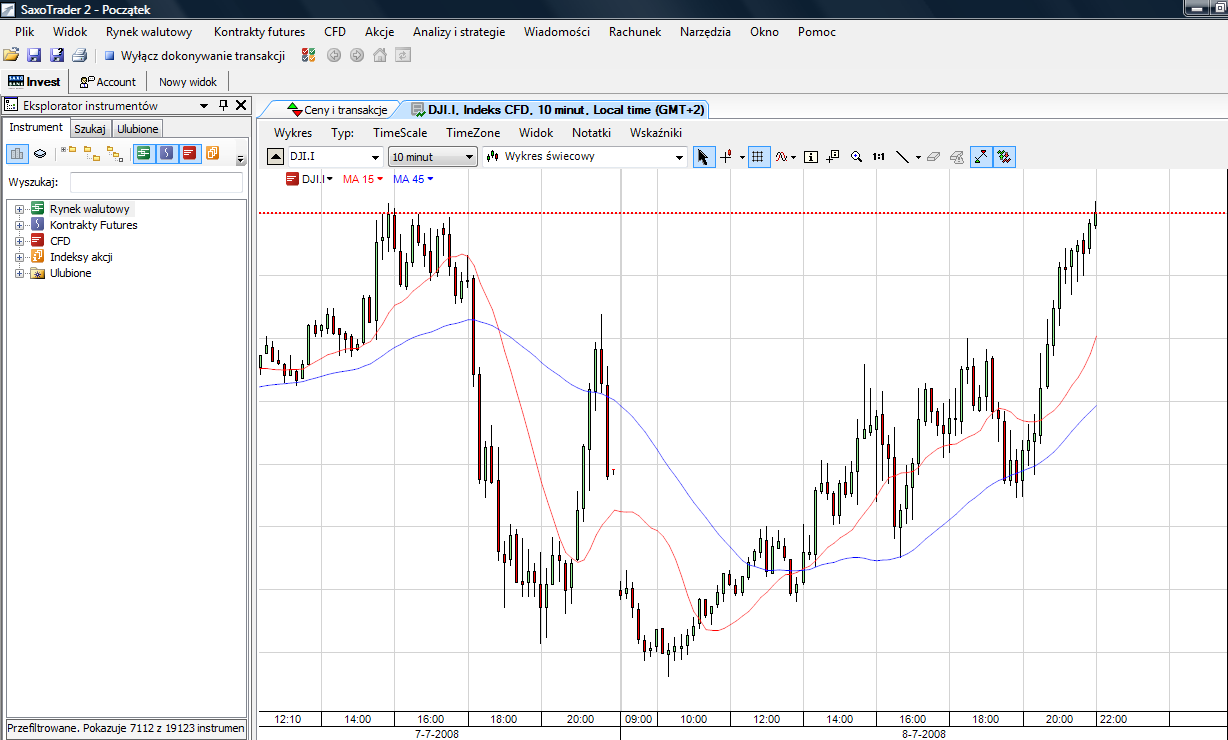Open the Wykres świecowy chart type dropdown
The image size is (1228, 740).
pos(584,157)
